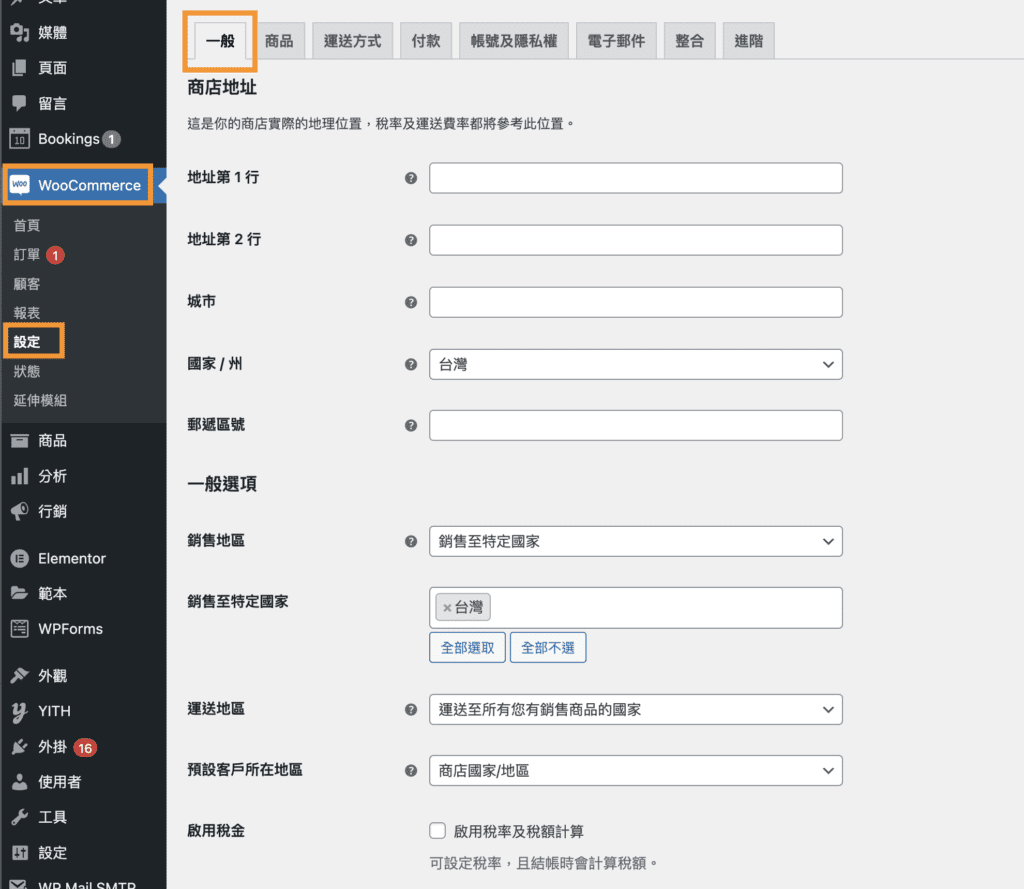Click the WooCommerce sidebar icon
Image resolution: width=1024 pixels, height=889 pixels.
pyautogui.click(x=75, y=185)
